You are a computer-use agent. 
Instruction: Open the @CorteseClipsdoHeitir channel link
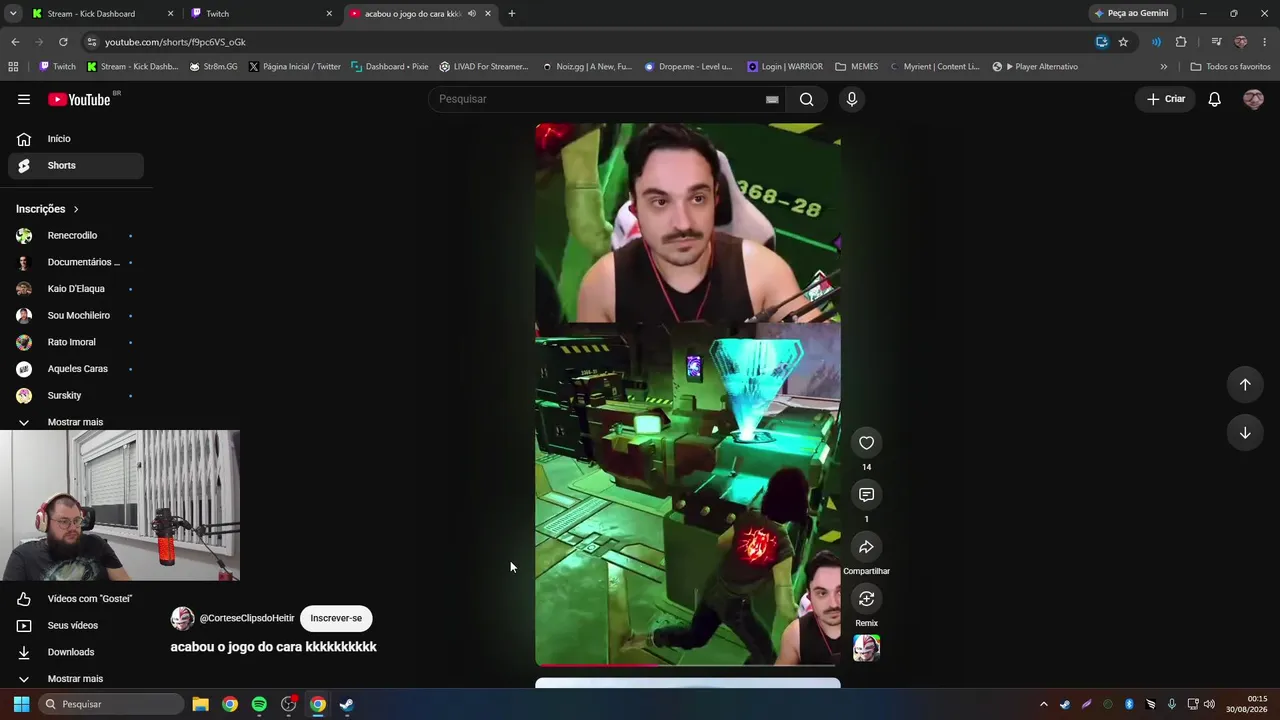[247, 618]
